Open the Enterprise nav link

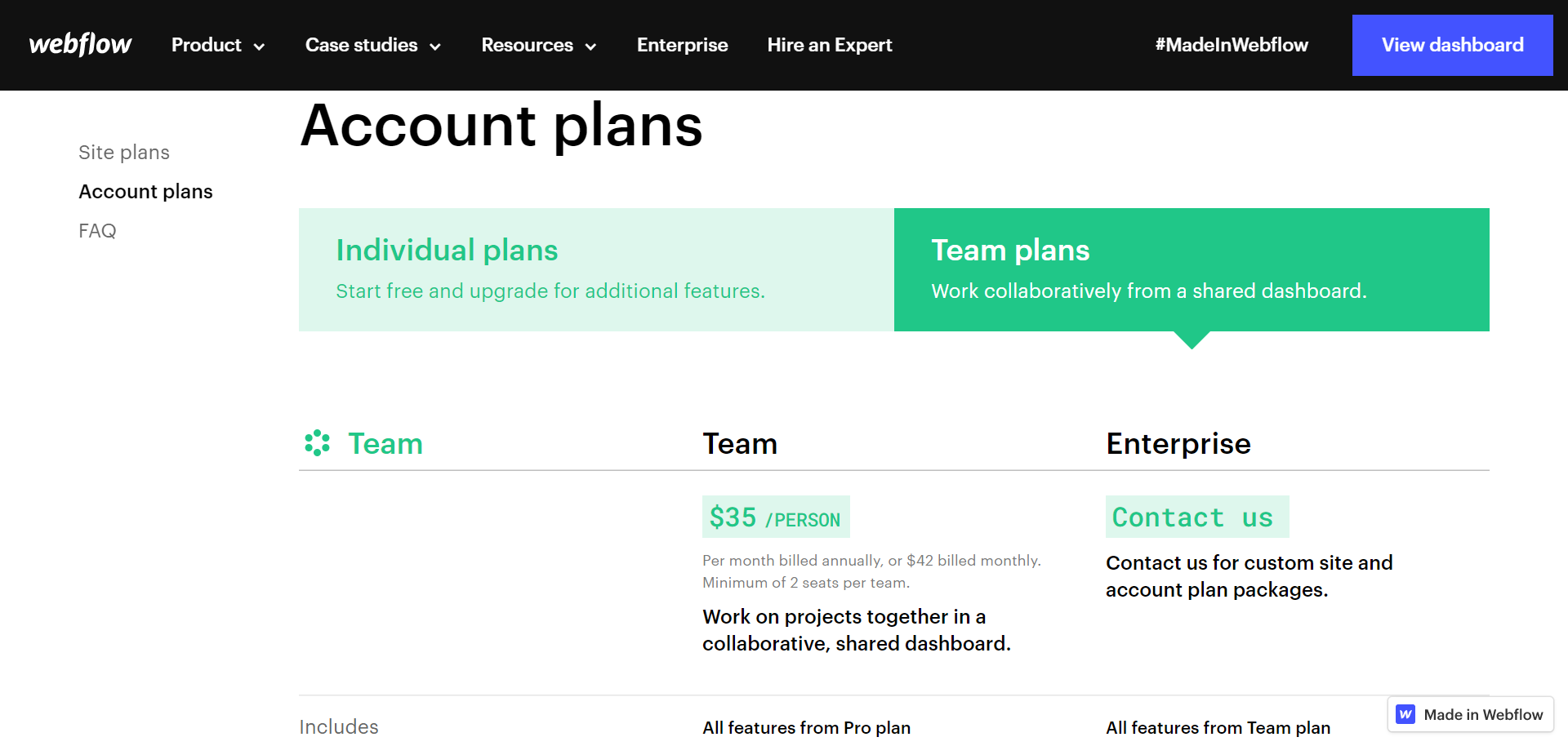682,46
